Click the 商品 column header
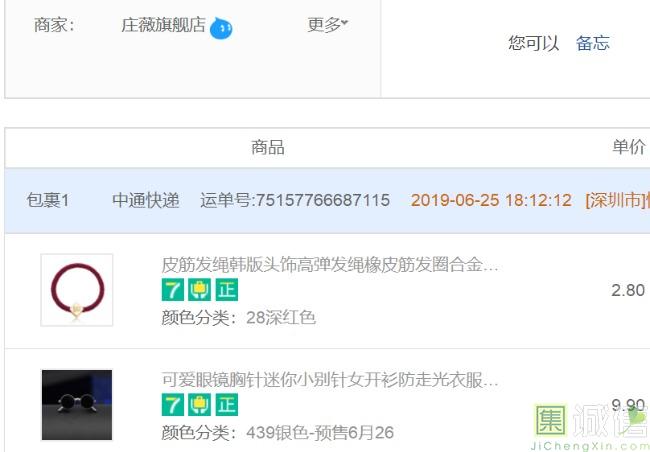This screenshot has height=452, width=650. [268, 147]
